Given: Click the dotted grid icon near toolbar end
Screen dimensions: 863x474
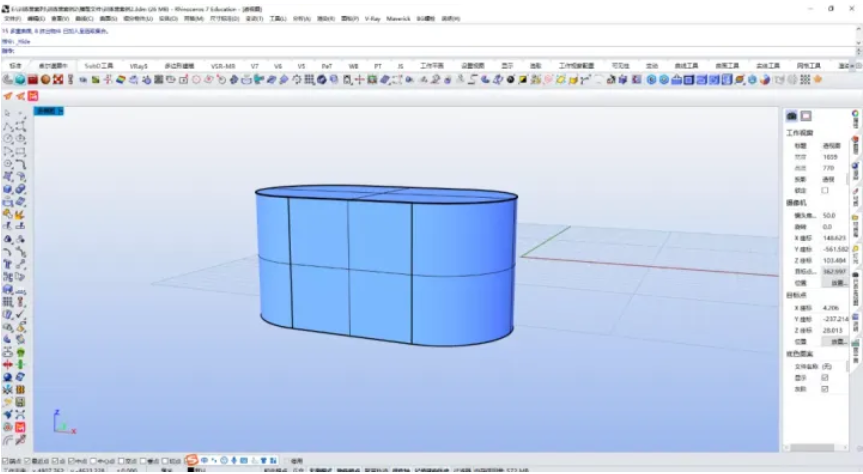Looking at the screenshot, I should pyautogui.click(x=805, y=80).
